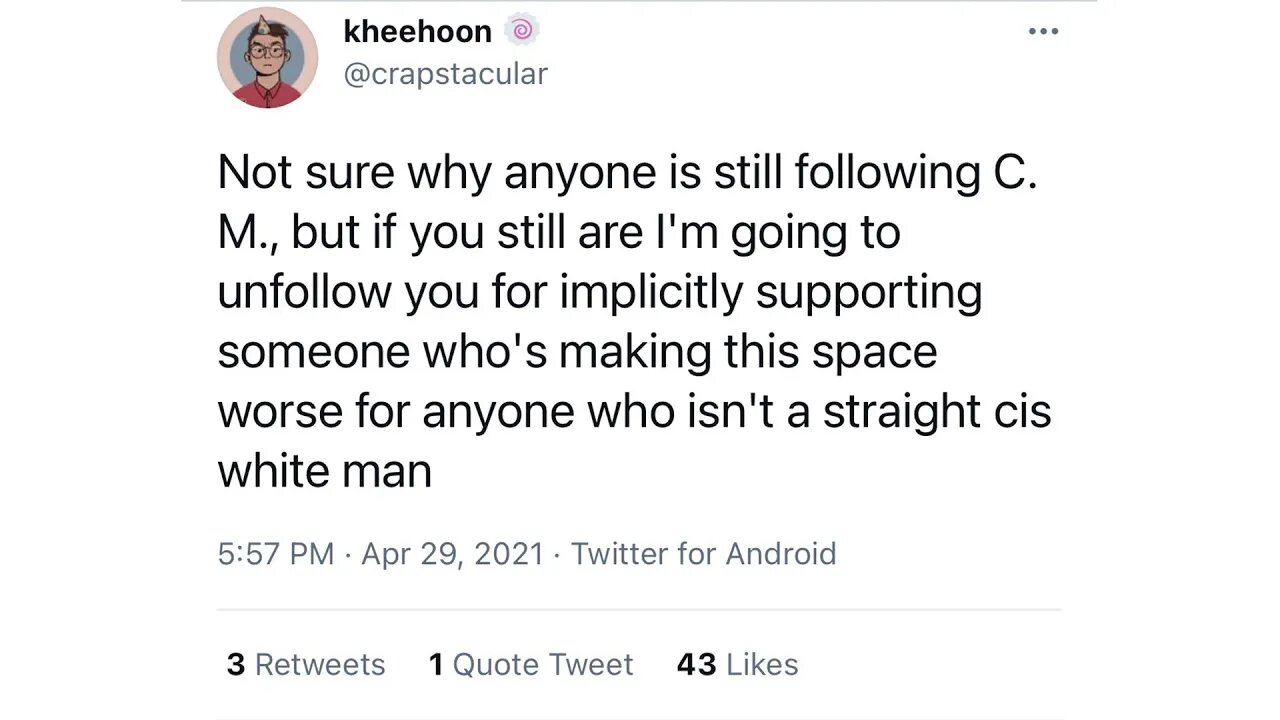View the Retweets list

point(320,665)
